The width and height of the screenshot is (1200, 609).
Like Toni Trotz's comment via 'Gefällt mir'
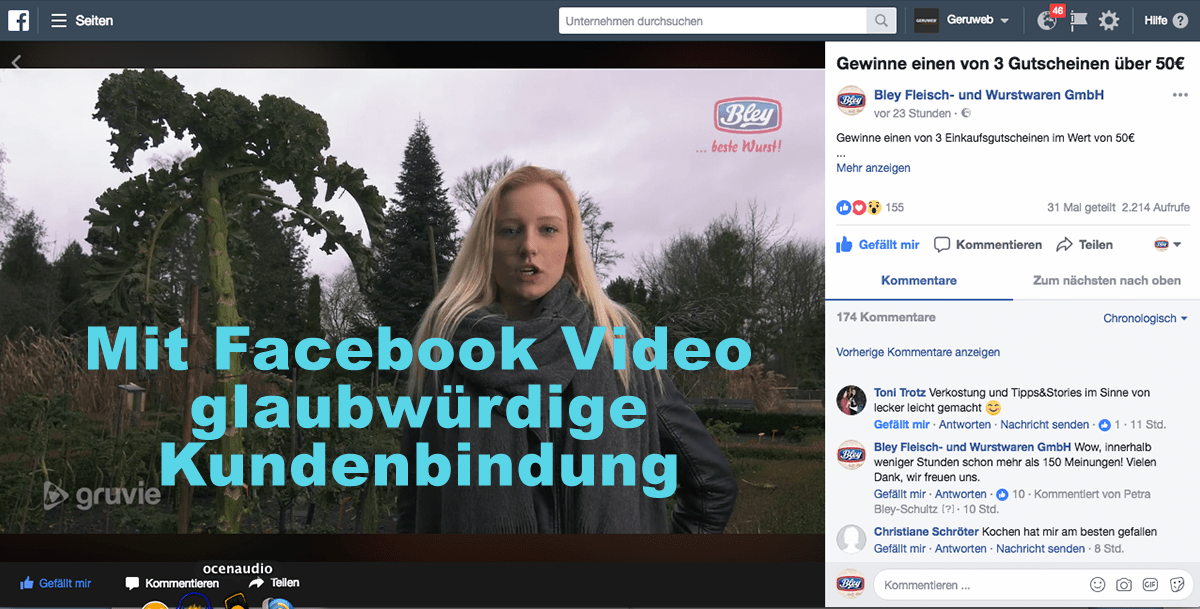tap(901, 424)
